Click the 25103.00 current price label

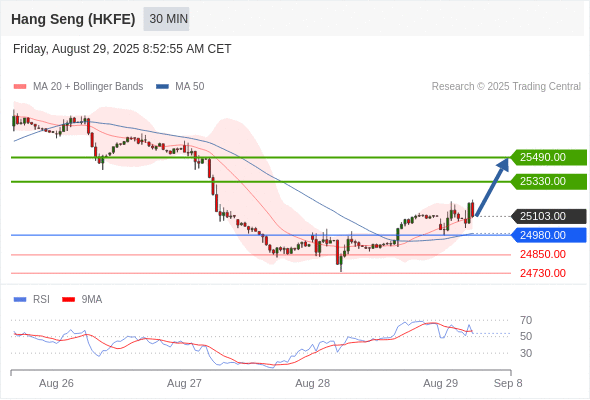click(x=549, y=216)
